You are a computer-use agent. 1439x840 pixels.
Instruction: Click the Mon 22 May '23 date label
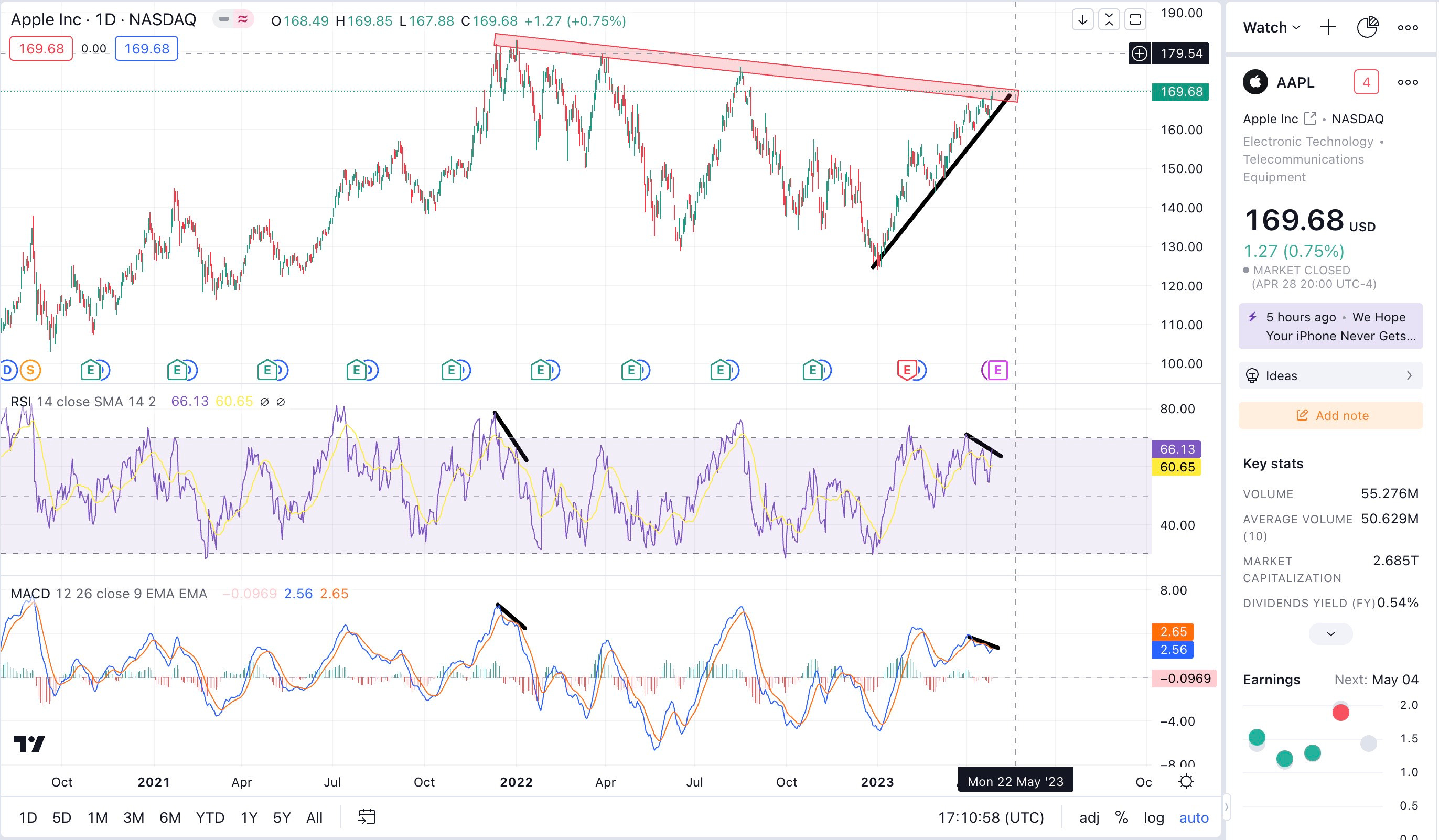click(1015, 780)
